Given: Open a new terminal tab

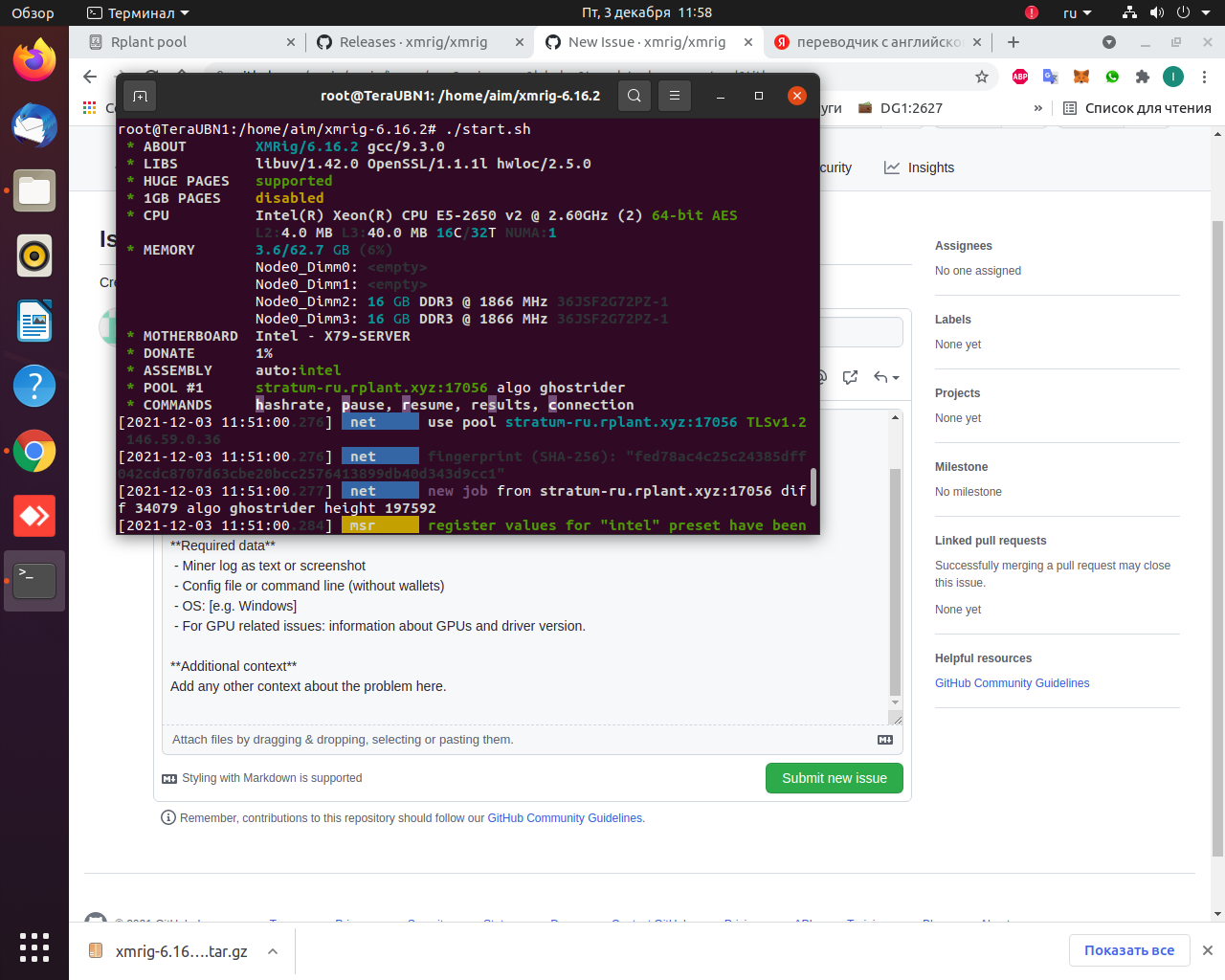Looking at the screenshot, I should pyautogui.click(x=141, y=96).
